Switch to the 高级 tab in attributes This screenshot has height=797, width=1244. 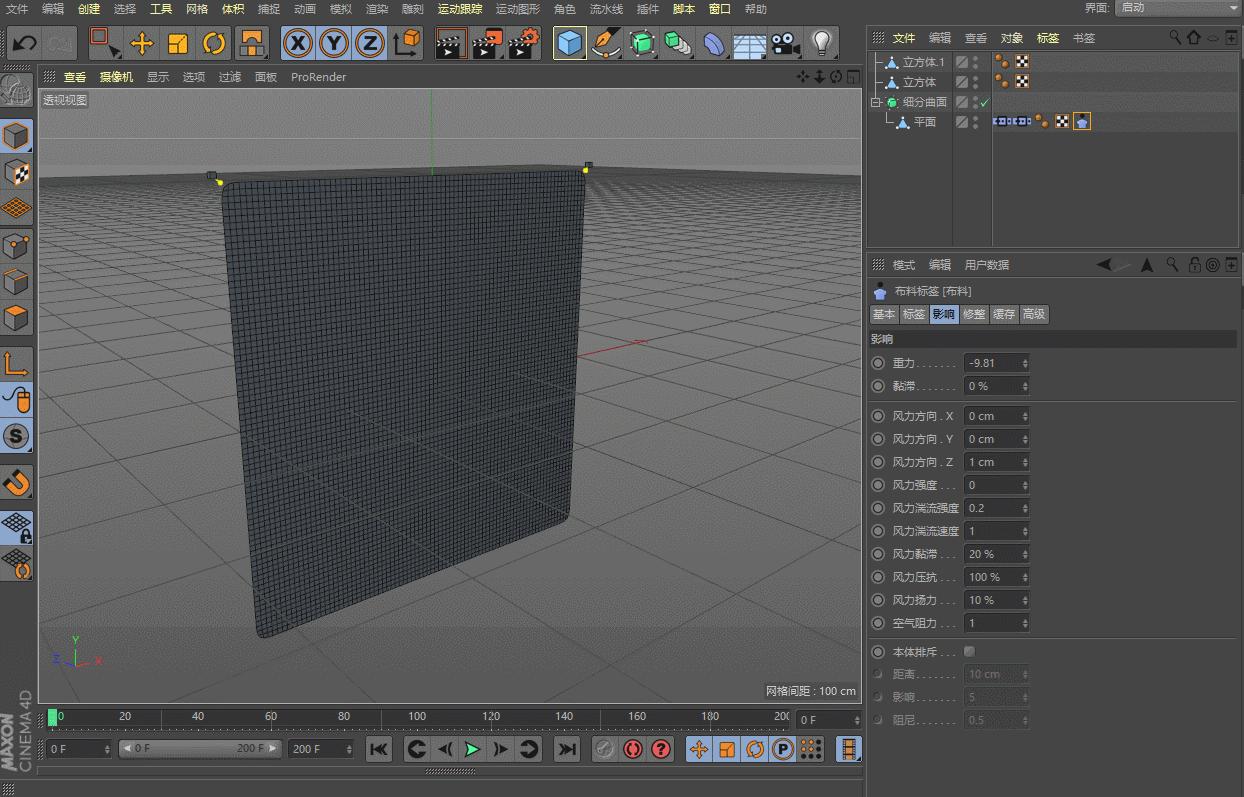point(1033,314)
